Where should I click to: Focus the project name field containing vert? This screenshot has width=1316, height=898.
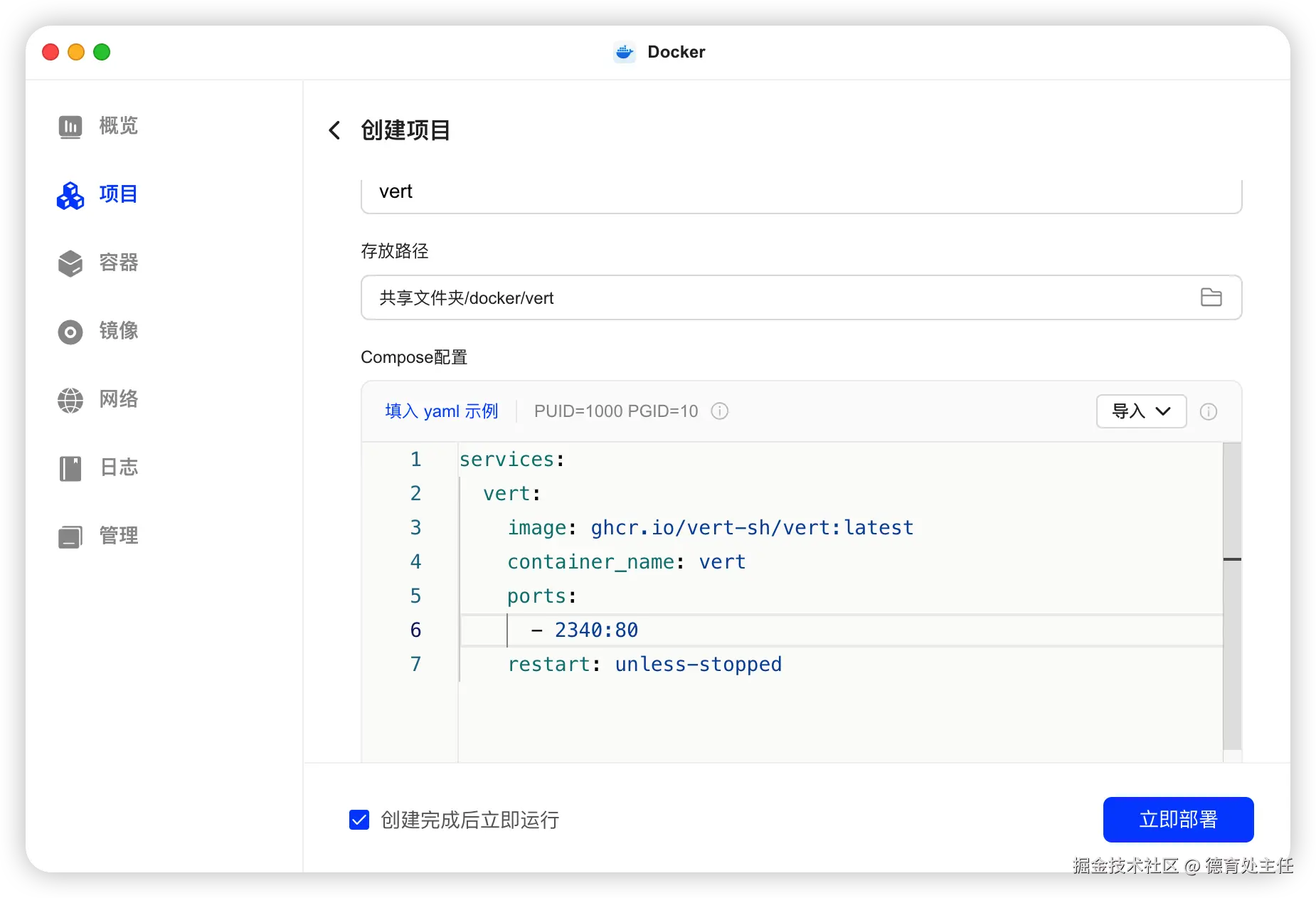801,192
